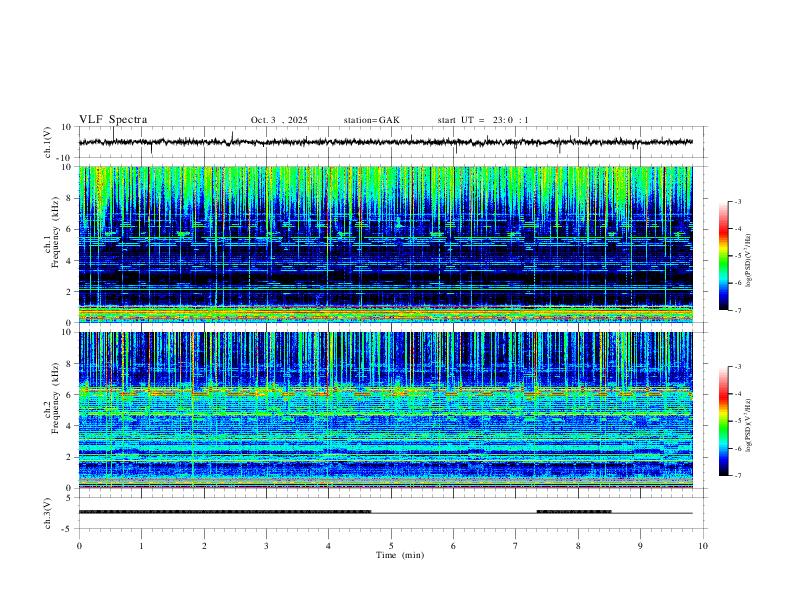Screen dimensions: 792x612
Task: Click time axis tick label "5"
Action: 391,546
